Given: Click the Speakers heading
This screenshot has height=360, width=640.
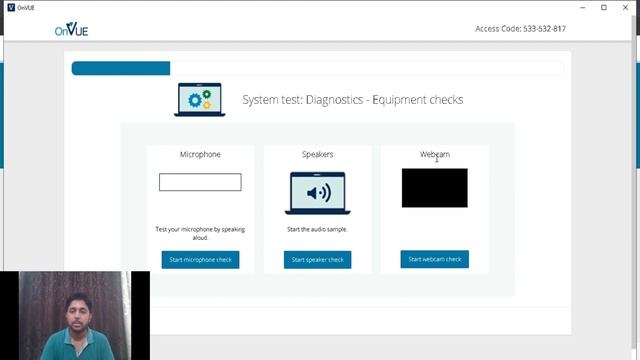Looking at the screenshot, I should point(318,154).
